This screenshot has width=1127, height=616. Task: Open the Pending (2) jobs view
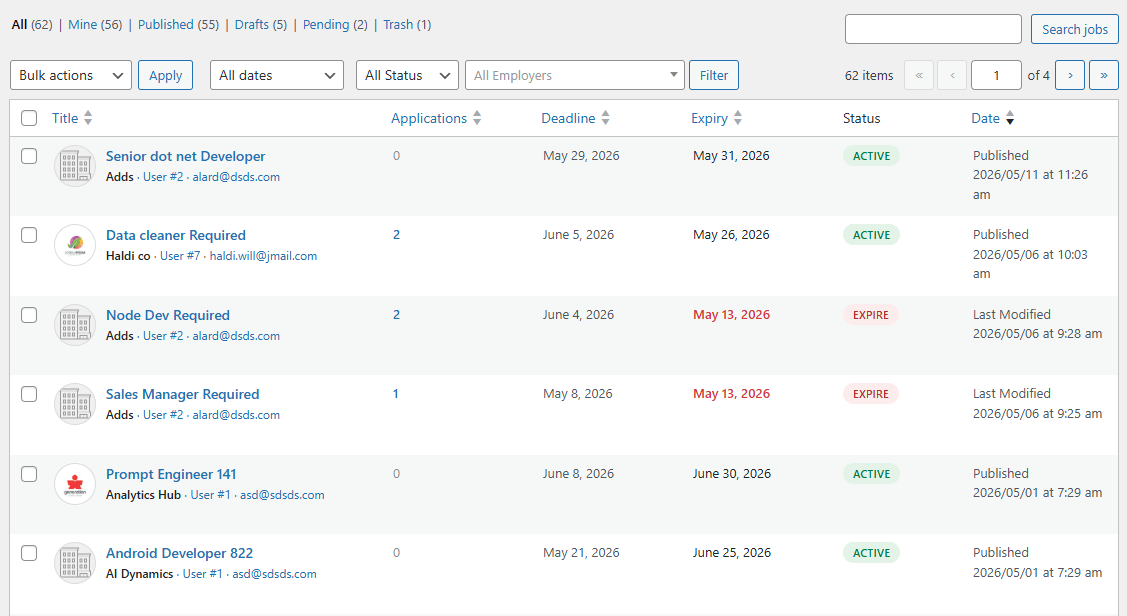[335, 24]
